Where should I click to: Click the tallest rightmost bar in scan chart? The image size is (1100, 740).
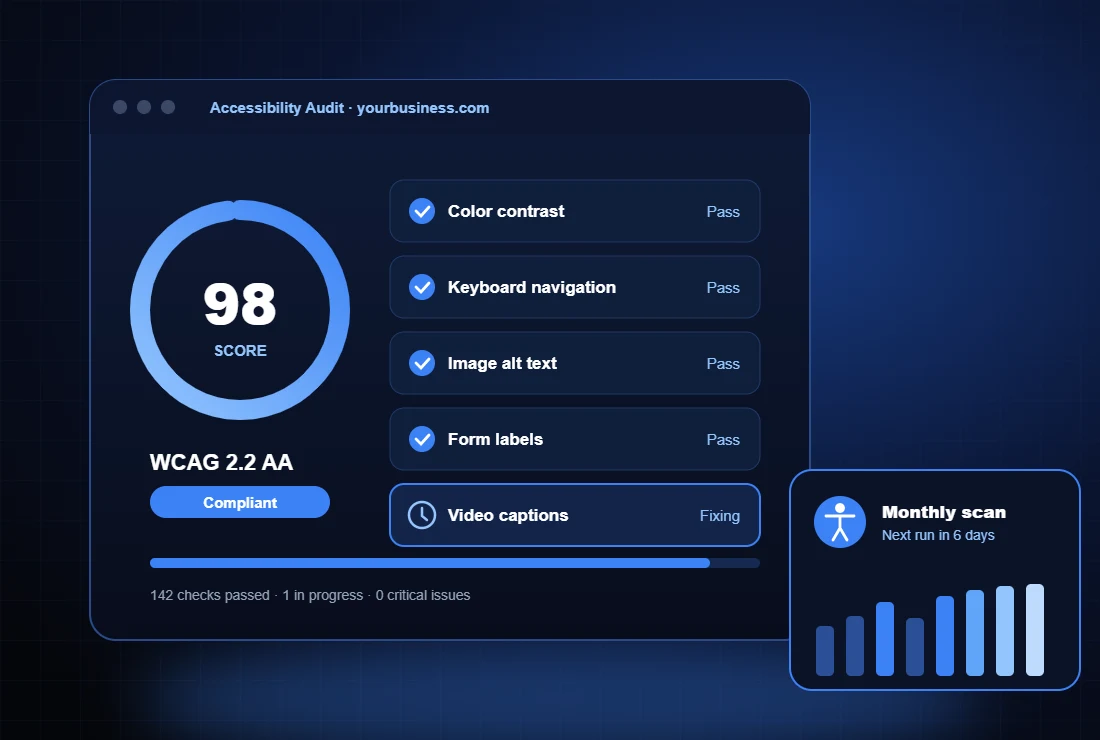pyautogui.click(x=1035, y=630)
